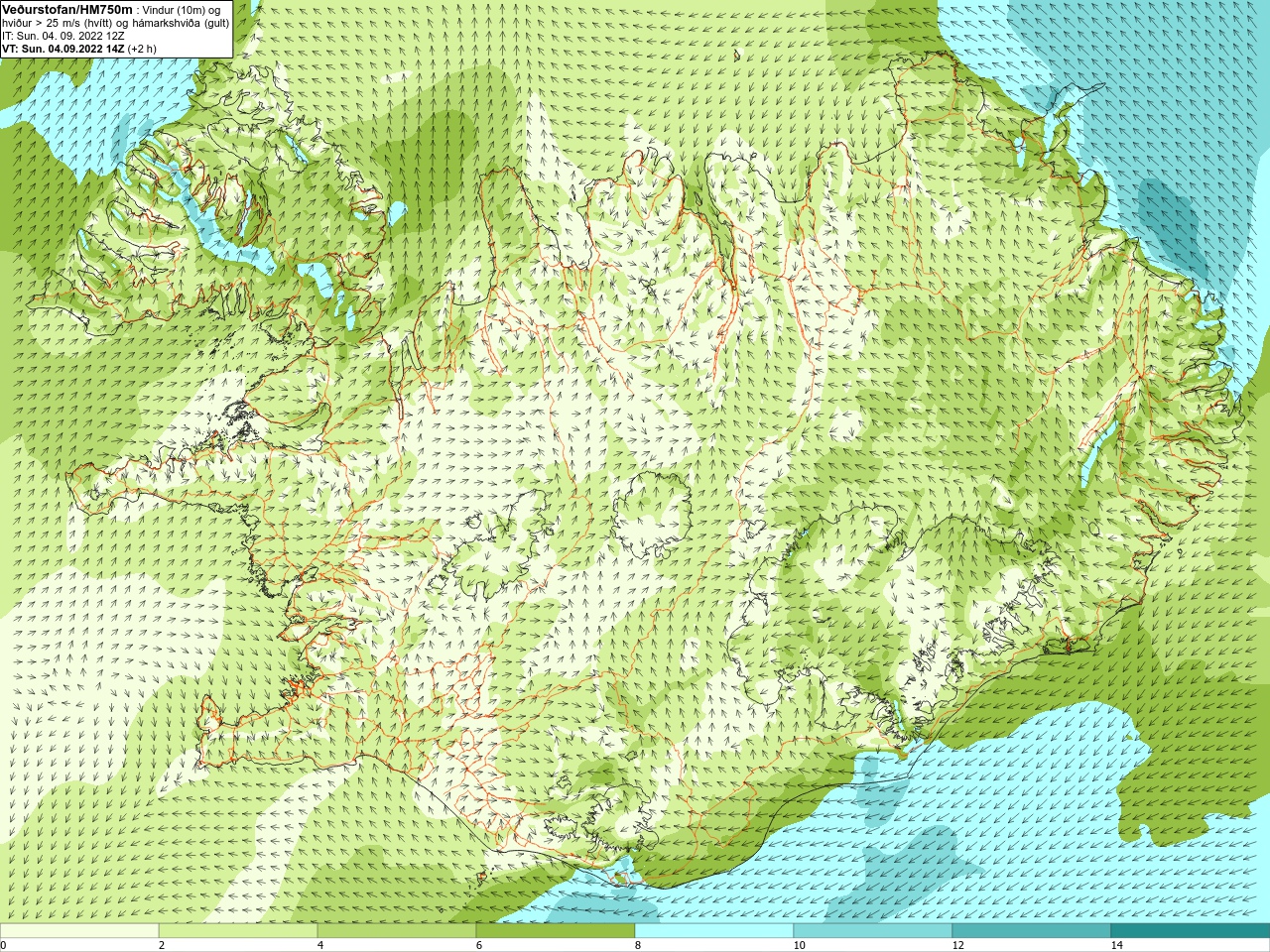Click the 12–14 m/s teal scale segment

(1032, 930)
